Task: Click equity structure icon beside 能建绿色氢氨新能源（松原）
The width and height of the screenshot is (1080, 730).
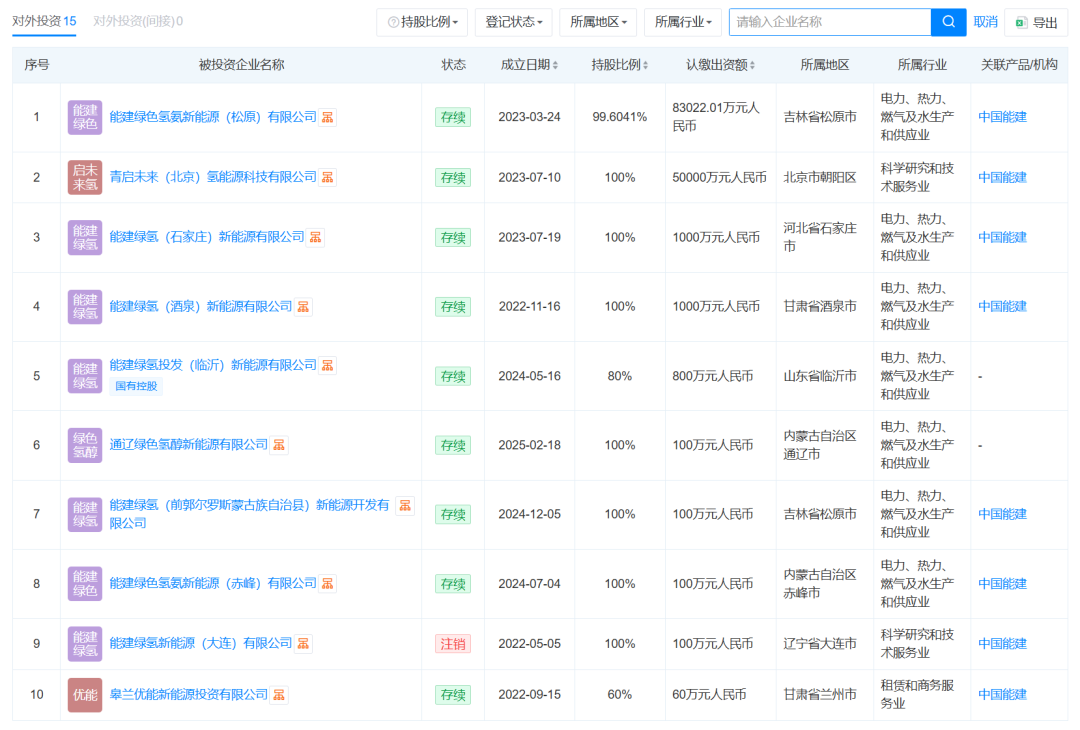Action: (x=328, y=117)
